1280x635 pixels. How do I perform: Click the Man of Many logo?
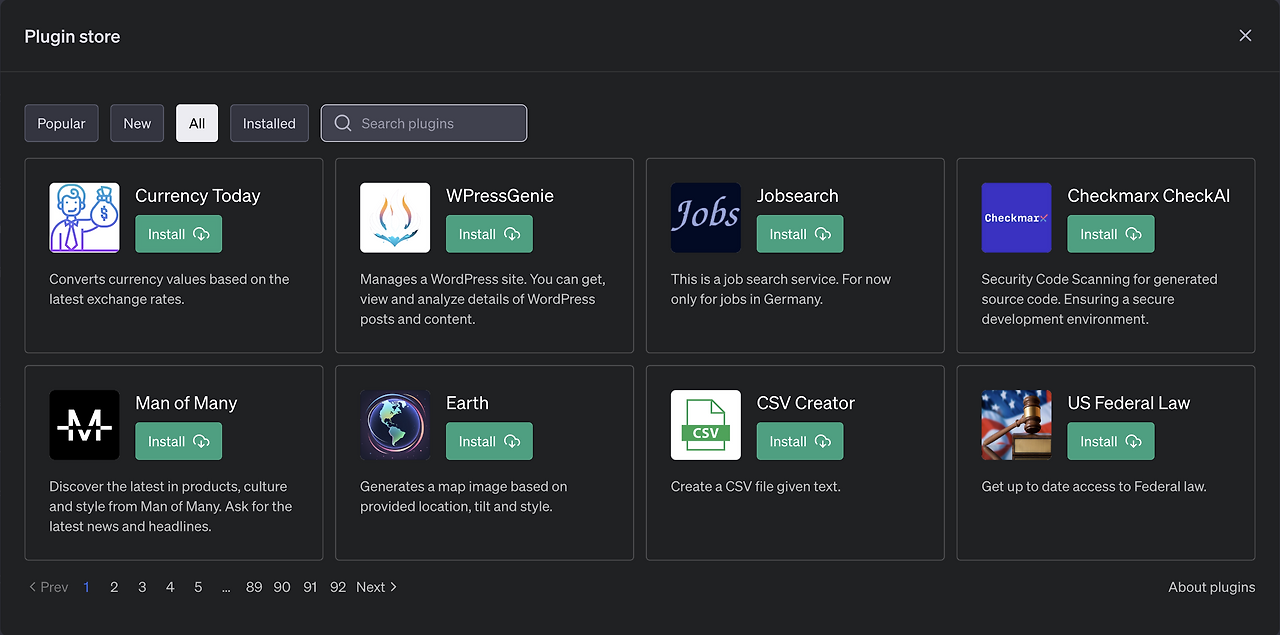[84, 425]
